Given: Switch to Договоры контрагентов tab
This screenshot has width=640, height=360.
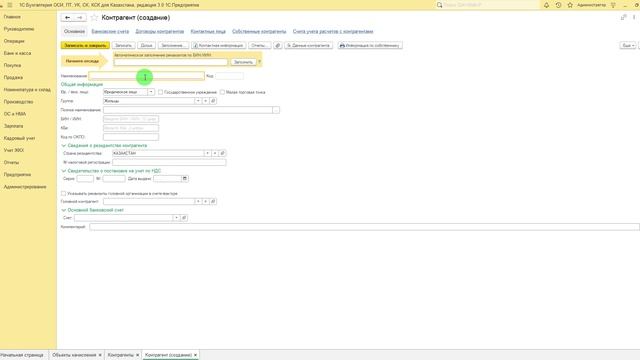Looking at the screenshot, I should pyautogui.click(x=160, y=31).
